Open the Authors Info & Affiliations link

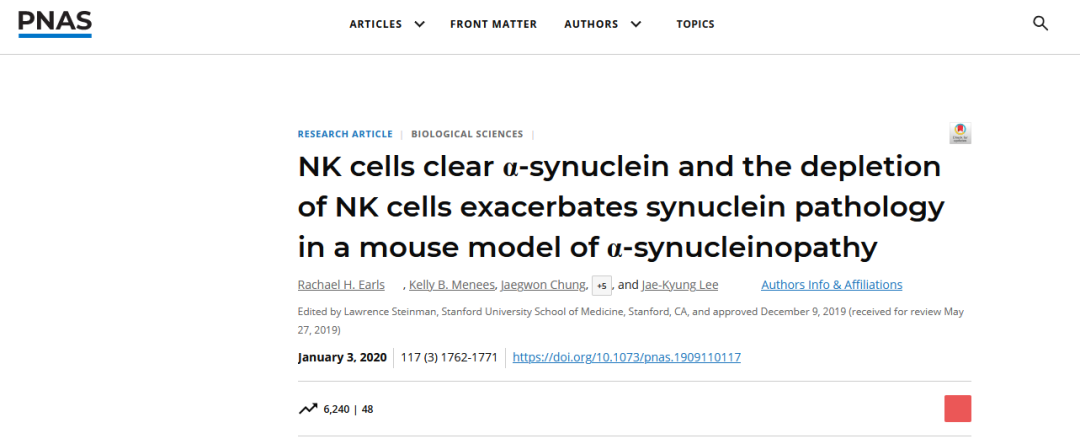coord(831,285)
